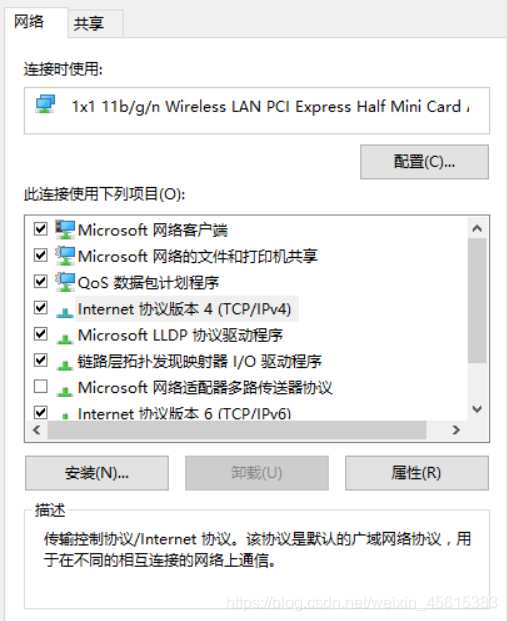Select Internet 协议版本 4 (TCP/IPv4) item

[x=184, y=309]
